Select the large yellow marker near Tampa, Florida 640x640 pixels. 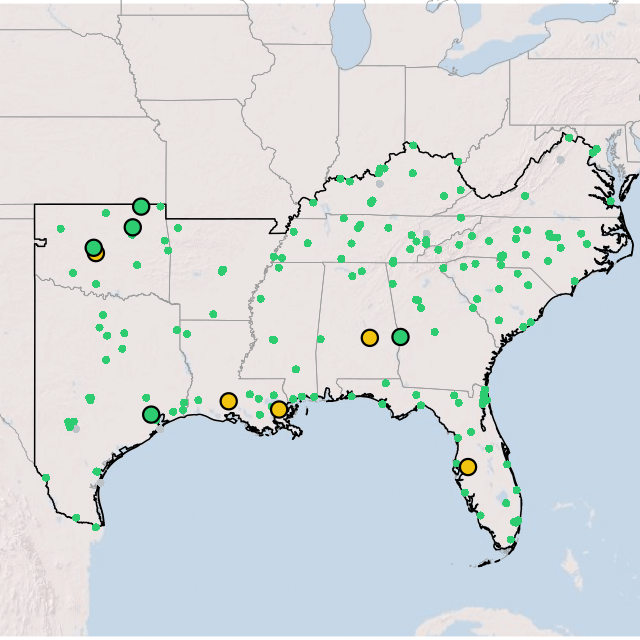[x=468, y=467]
